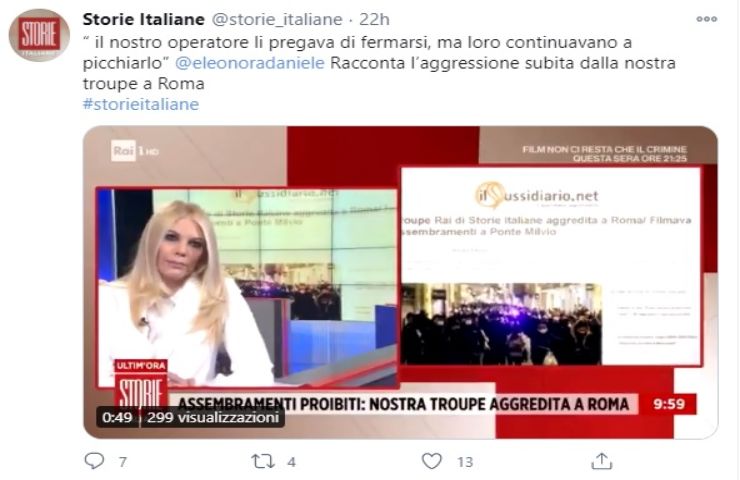The image size is (740, 480).
Task: Click the tweet text about the aggression
Action: point(379,63)
